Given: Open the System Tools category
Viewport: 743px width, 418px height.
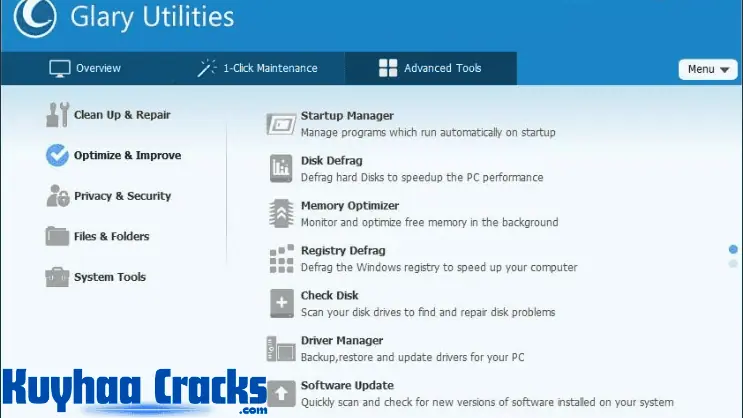Looking at the screenshot, I should tap(109, 277).
